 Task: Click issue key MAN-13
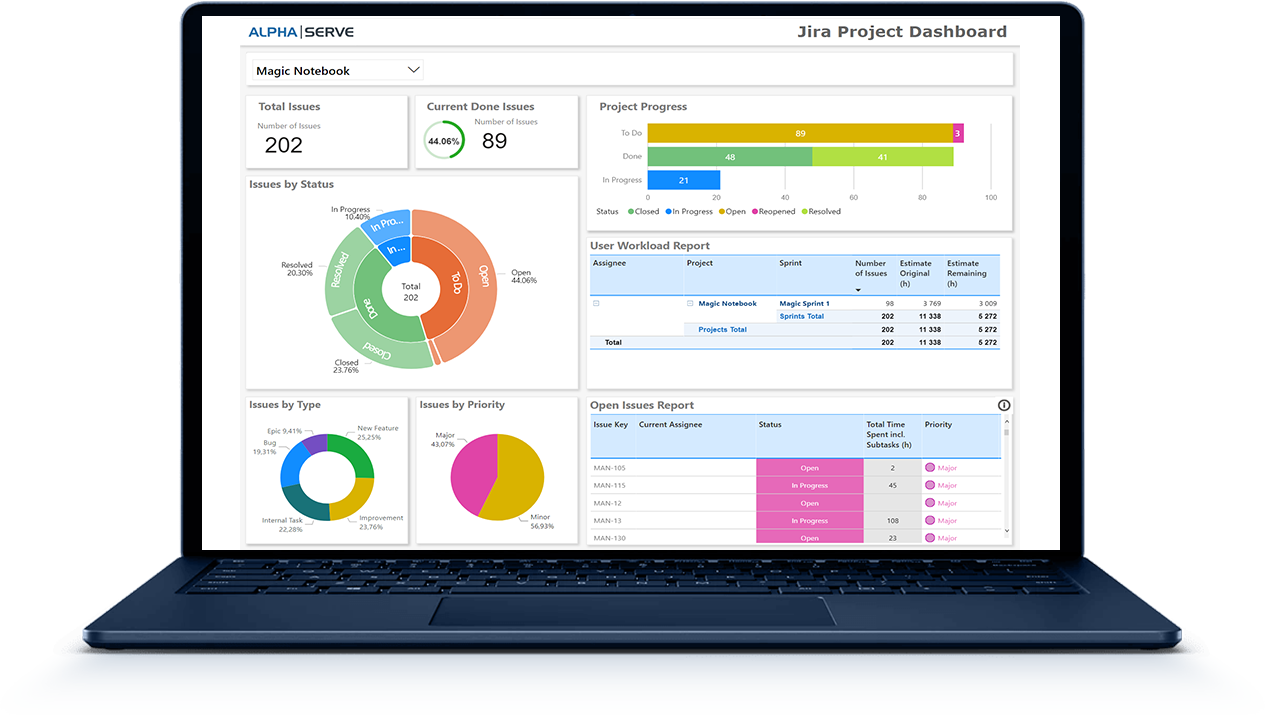[x=607, y=520]
